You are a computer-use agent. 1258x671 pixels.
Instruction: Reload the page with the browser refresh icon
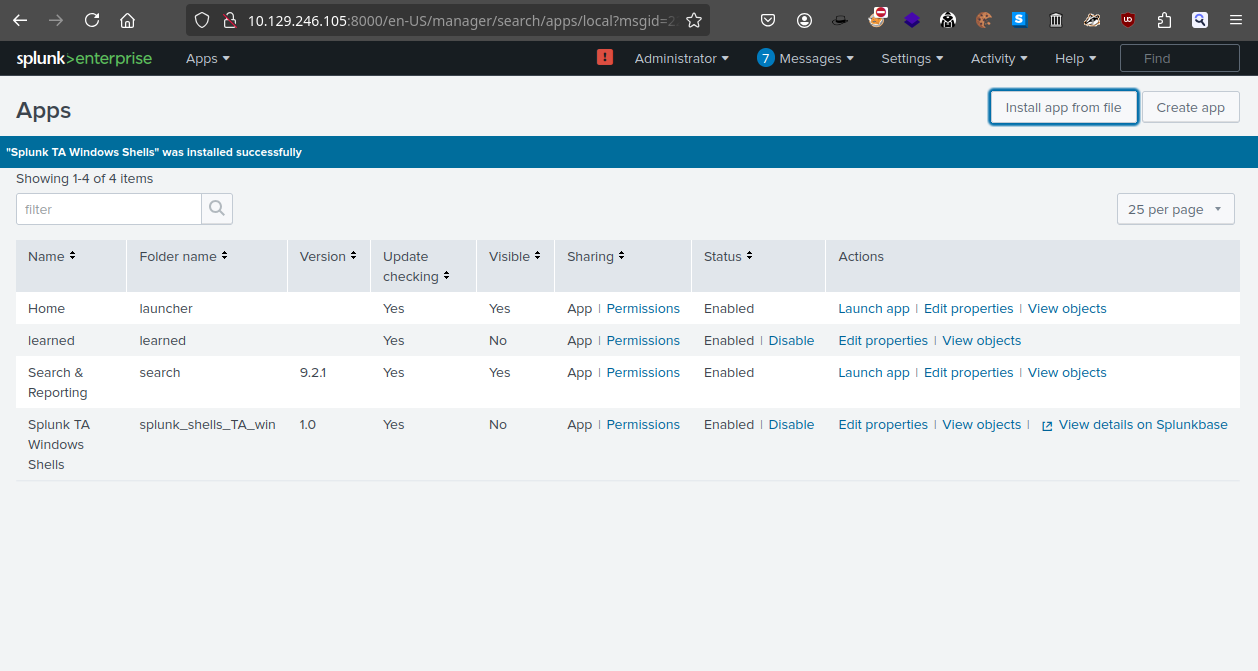pos(92,20)
